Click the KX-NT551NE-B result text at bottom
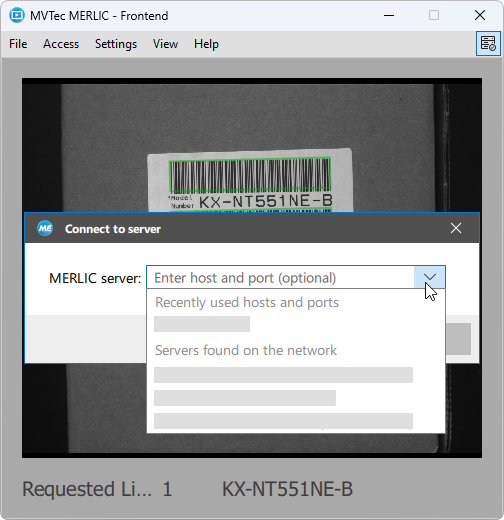Viewport: 504px width, 520px height. tap(287, 489)
